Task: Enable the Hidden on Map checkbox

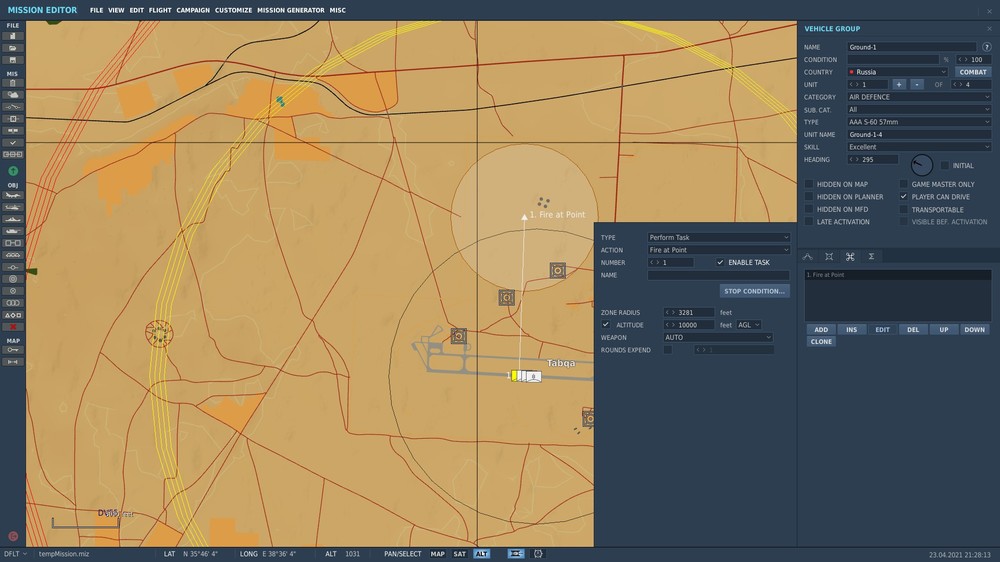Action: coord(809,184)
